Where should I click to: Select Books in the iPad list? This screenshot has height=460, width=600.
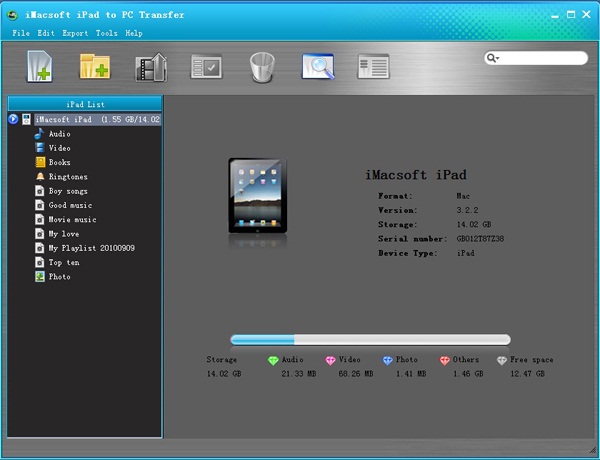point(59,162)
